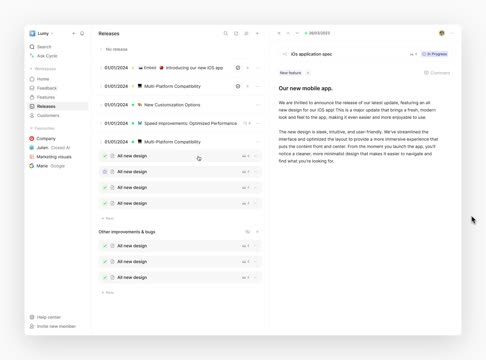Toggle purple in-progress status on All new design row
The height and width of the screenshot is (360, 486).
click(105, 172)
